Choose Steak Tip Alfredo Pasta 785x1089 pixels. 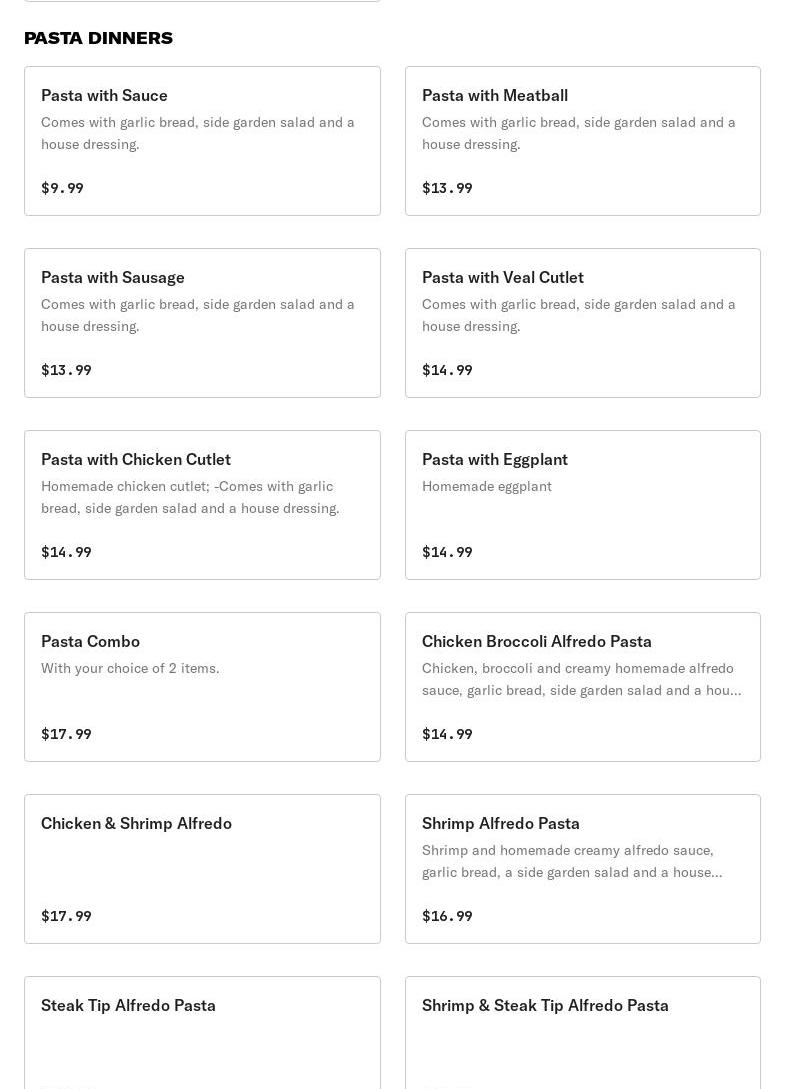coord(202,1033)
